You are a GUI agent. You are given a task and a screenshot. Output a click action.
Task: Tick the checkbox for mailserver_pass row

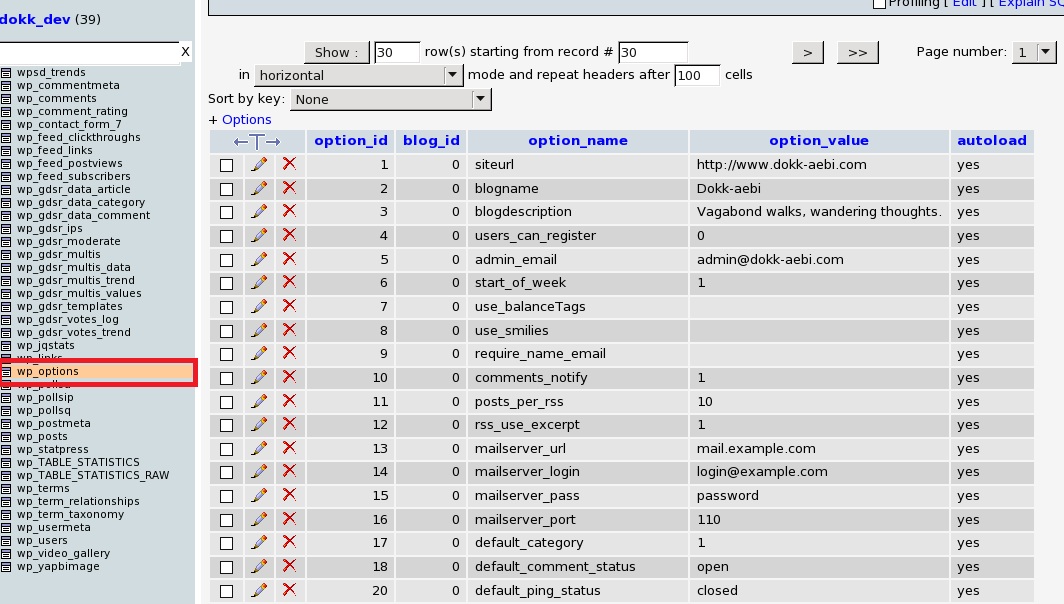click(226, 497)
